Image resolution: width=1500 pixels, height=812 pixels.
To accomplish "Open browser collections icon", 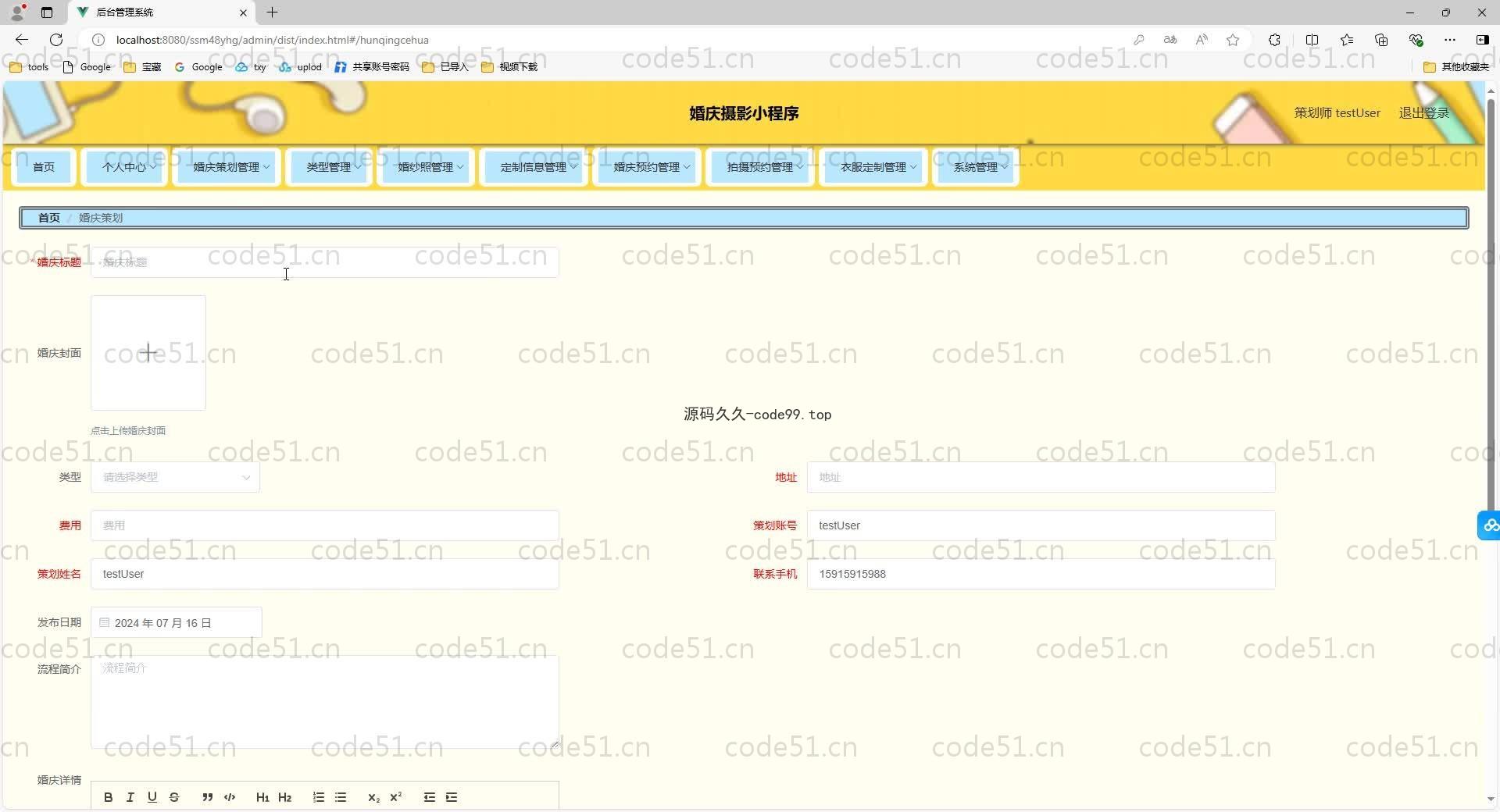I will (1381, 40).
